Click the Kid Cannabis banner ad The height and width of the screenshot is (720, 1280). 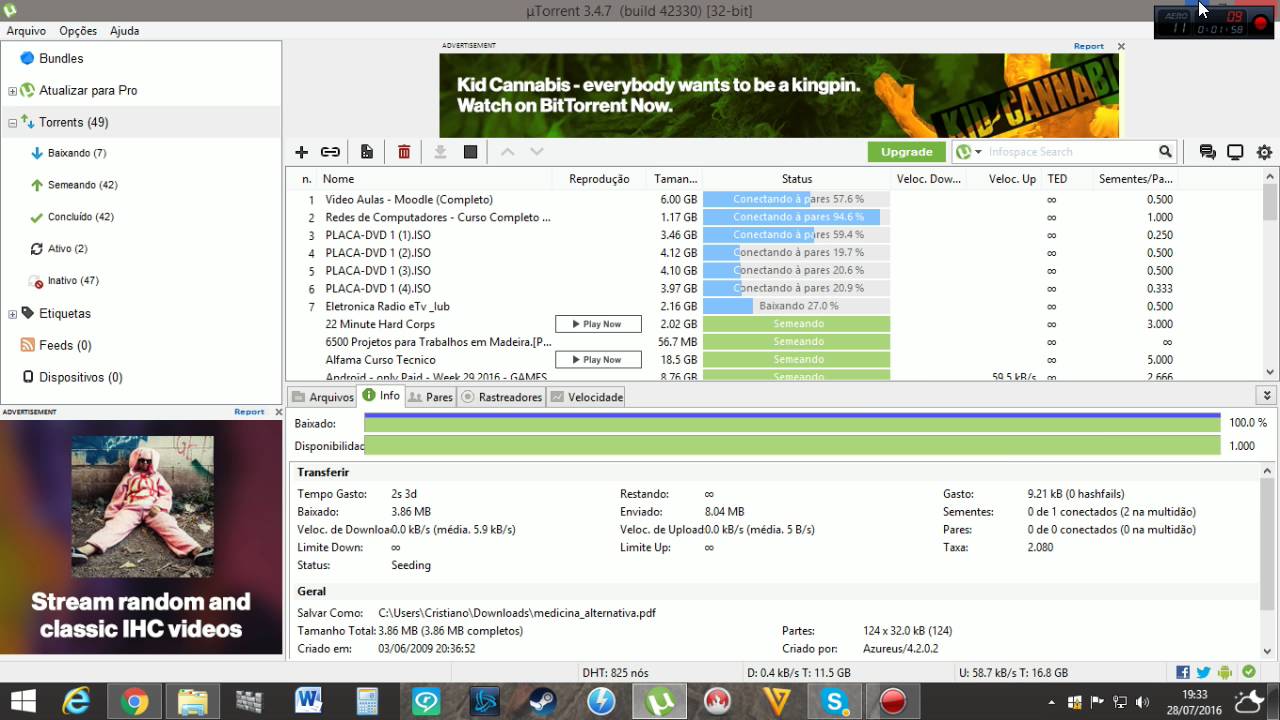pyautogui.click(x=779, y=95)
